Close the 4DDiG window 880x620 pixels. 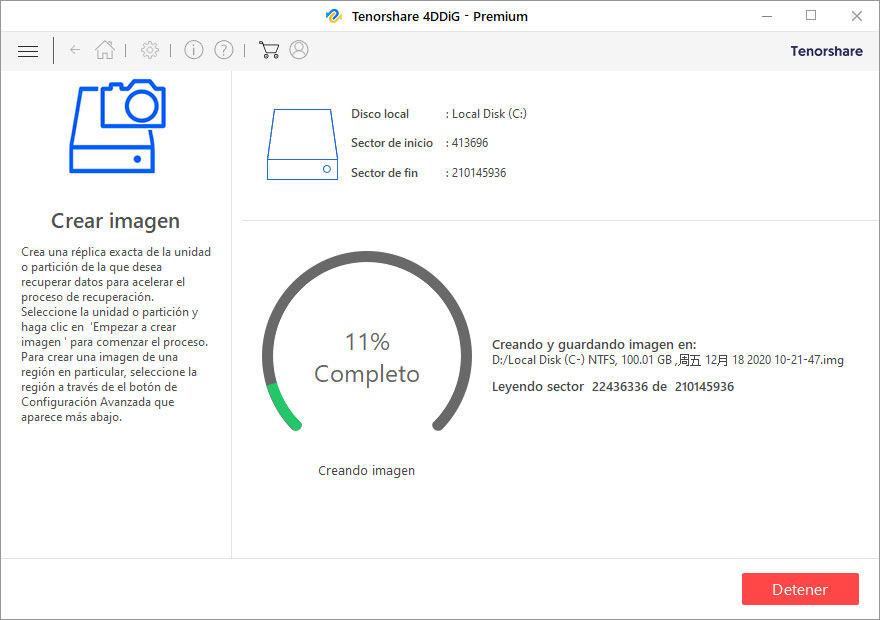[x=856, y=16]
